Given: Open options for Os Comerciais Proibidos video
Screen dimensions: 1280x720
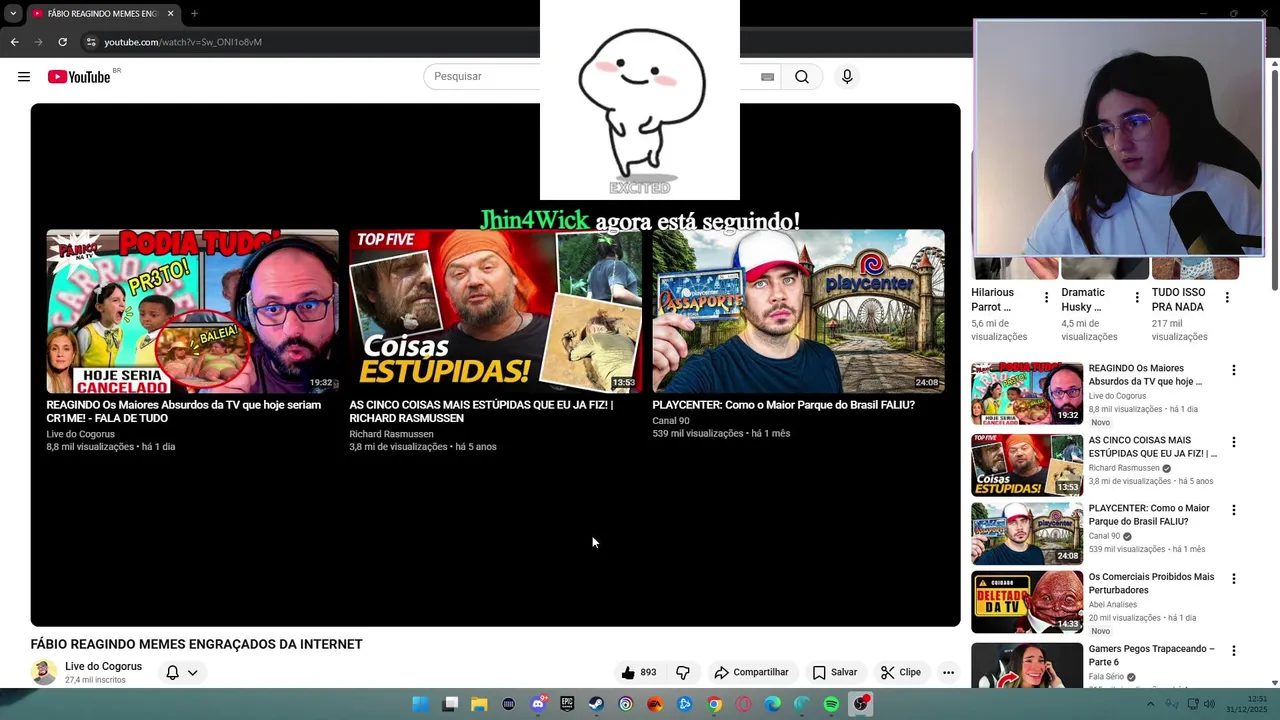Looking at the screenshot, I should pyautogui.click(x=1233, y=579).
